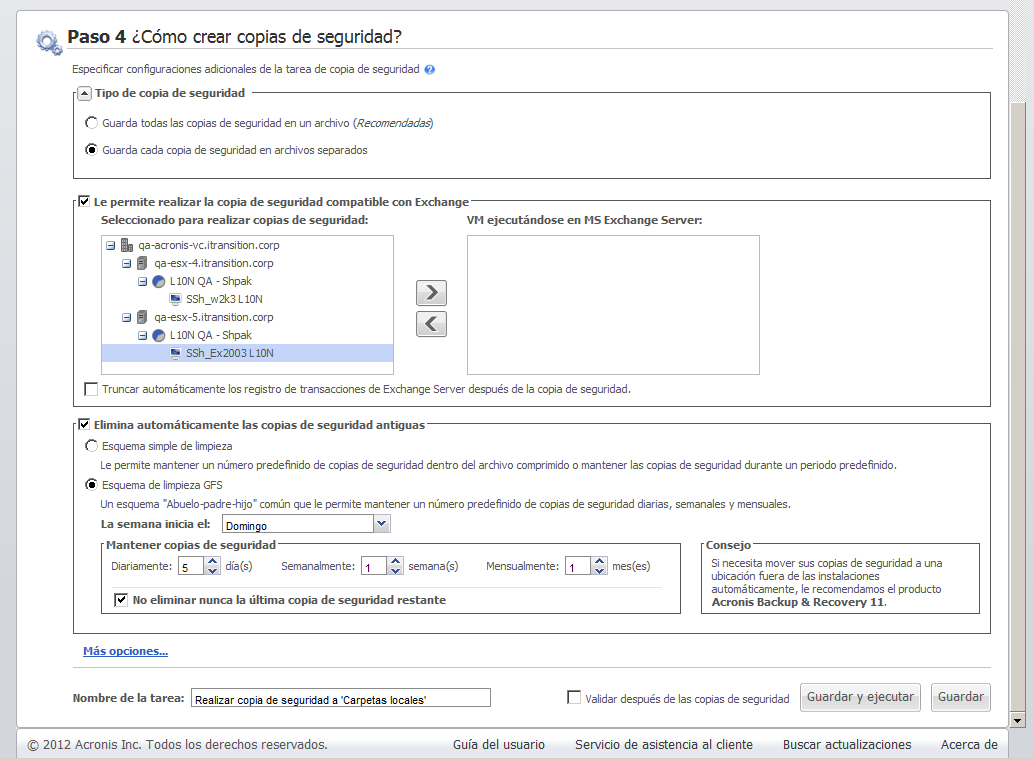
Task: Choose Esquema simple de limpieza option
Action: tap(92, 446)
